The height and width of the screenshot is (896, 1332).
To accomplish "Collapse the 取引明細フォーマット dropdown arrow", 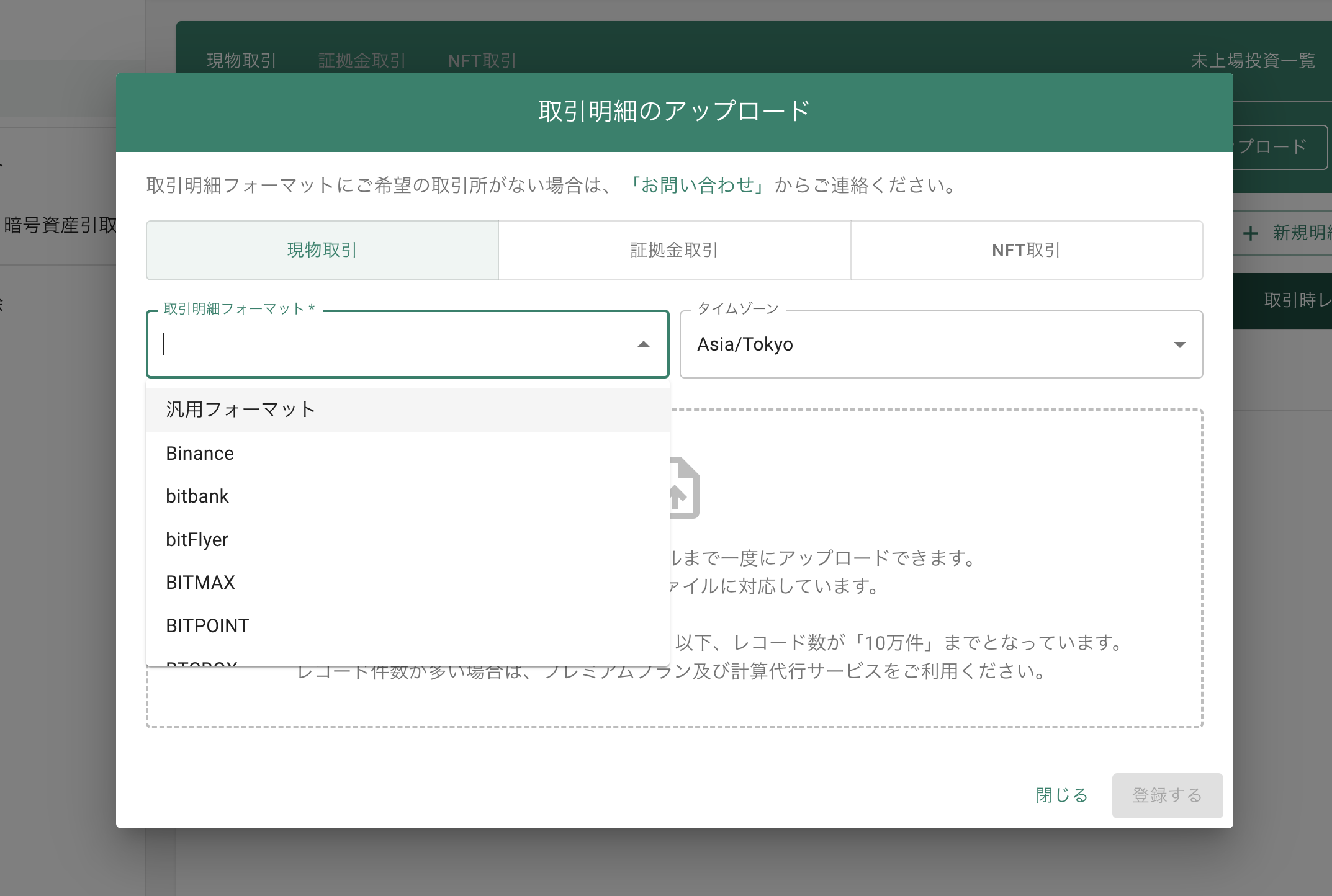I will point(644,344).
